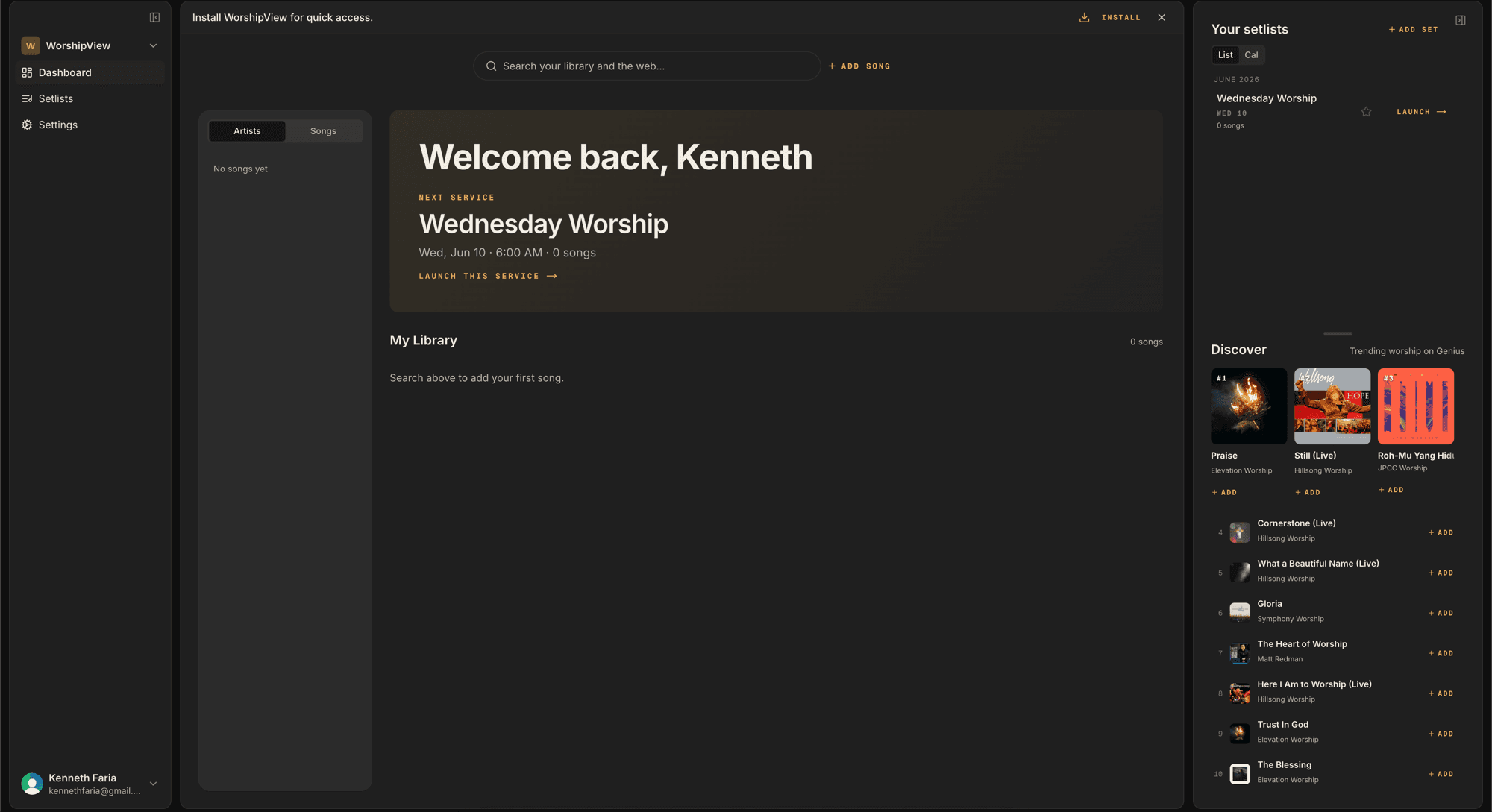Click the install download icon
Image resolution: width=1492 pixels, height=812 pixels.
1084,17
